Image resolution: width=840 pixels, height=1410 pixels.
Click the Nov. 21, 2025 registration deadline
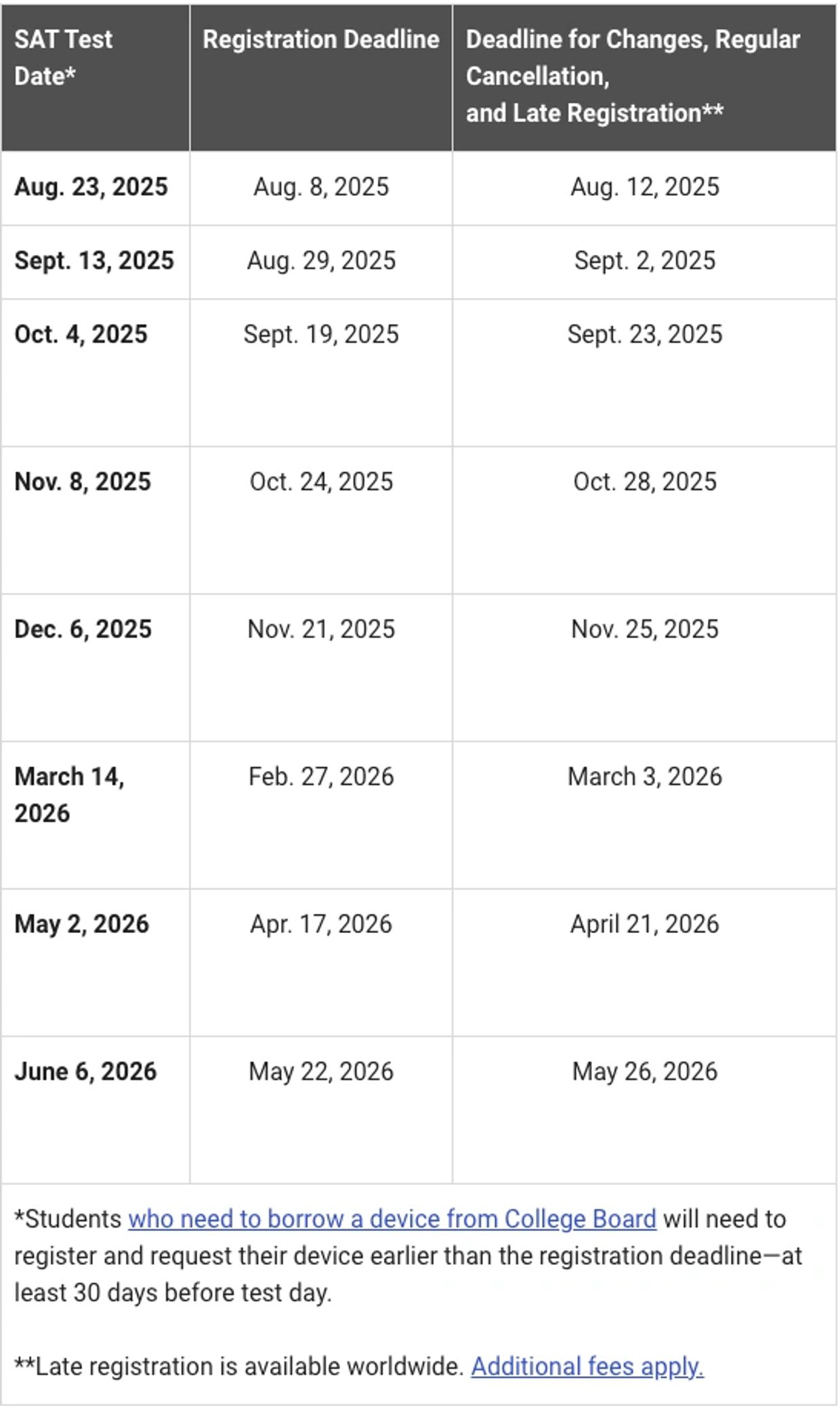[x=321, y=629]
